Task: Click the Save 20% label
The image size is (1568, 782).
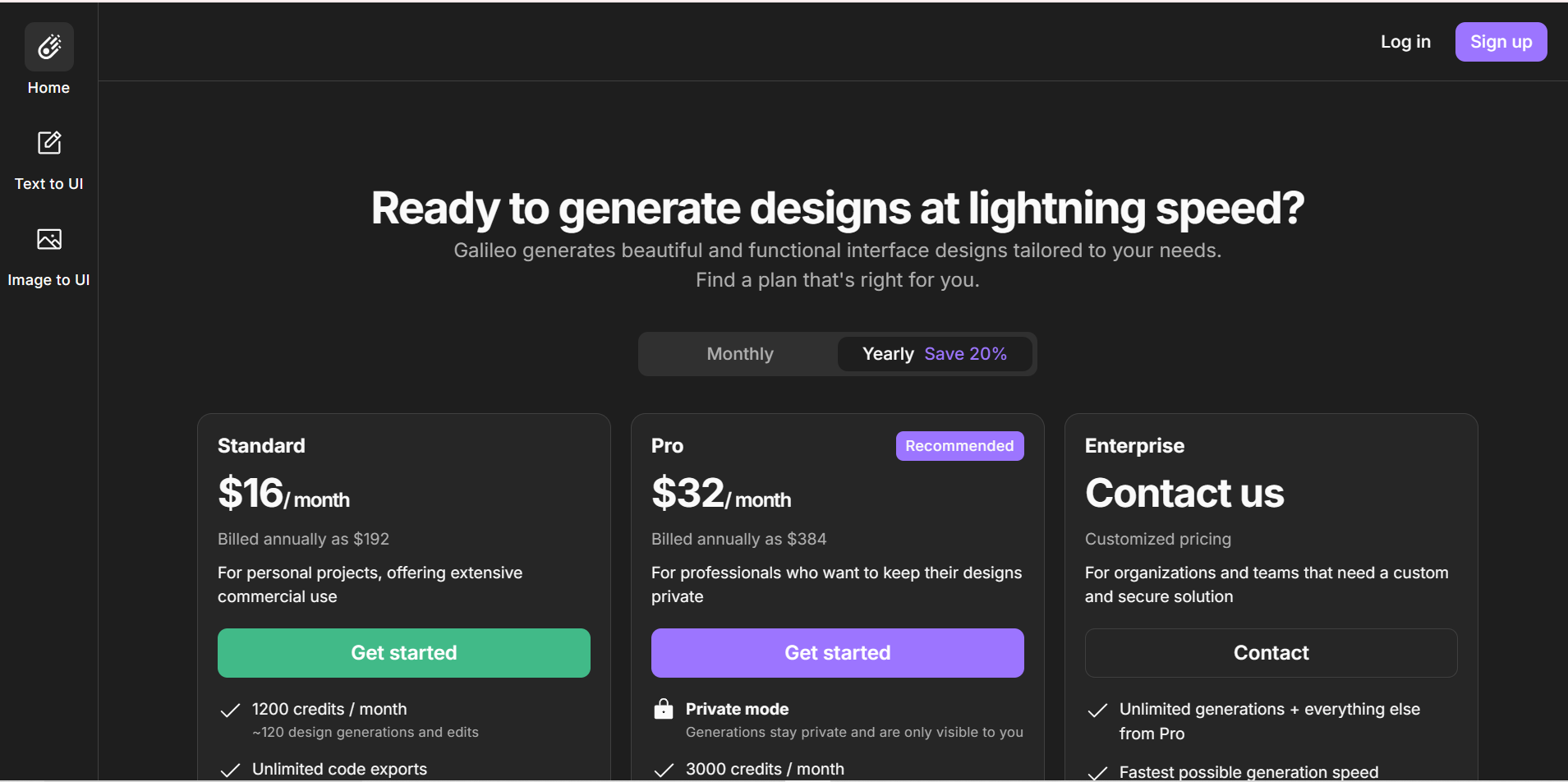Action: 965,354
